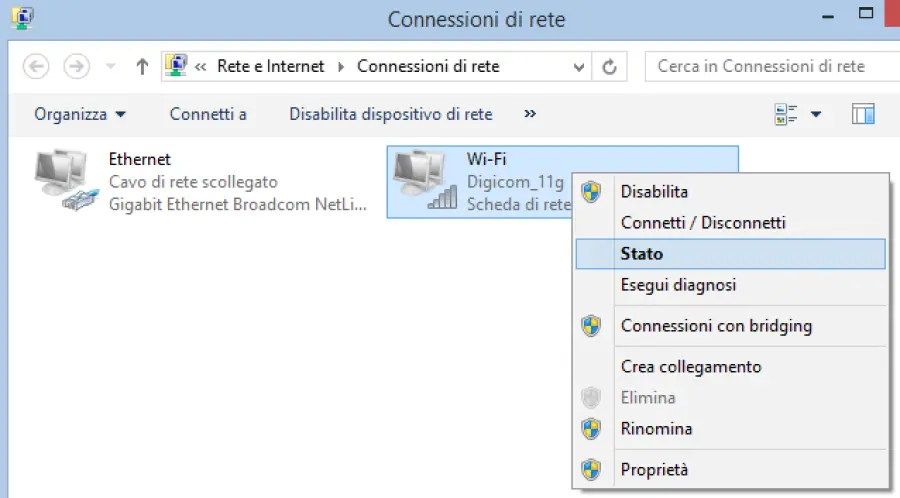Viewport: 900px width, 498px height.
Task: Open the view options dropdown arrow
Action: [x=816, y=114]
